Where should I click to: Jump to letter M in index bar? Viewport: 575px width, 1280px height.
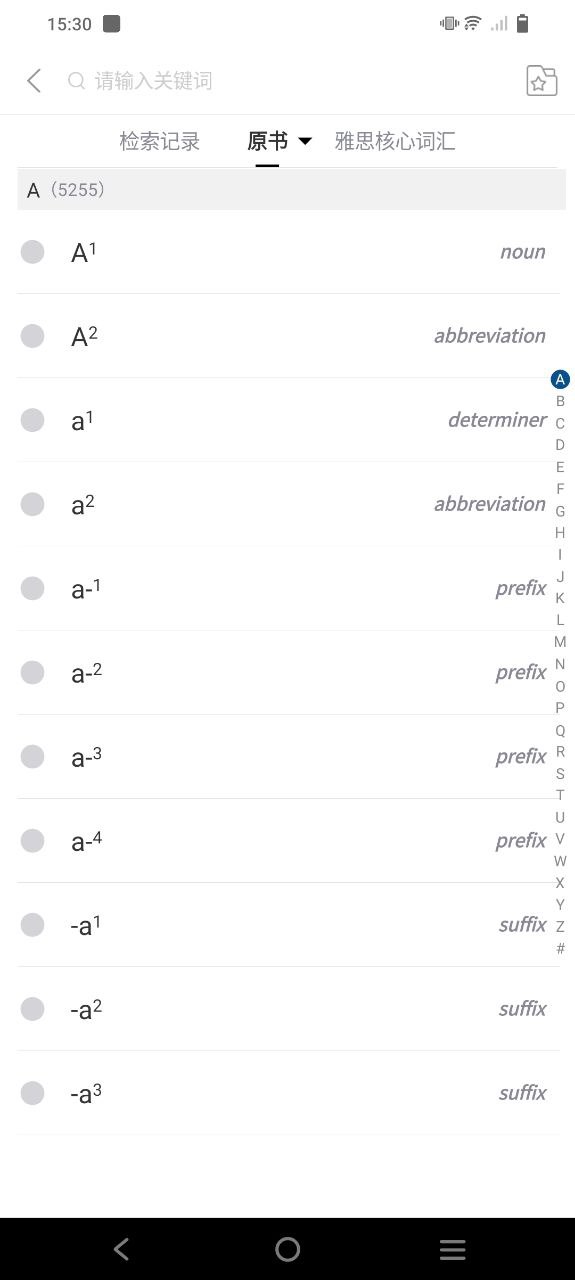(x=560, y=642)
